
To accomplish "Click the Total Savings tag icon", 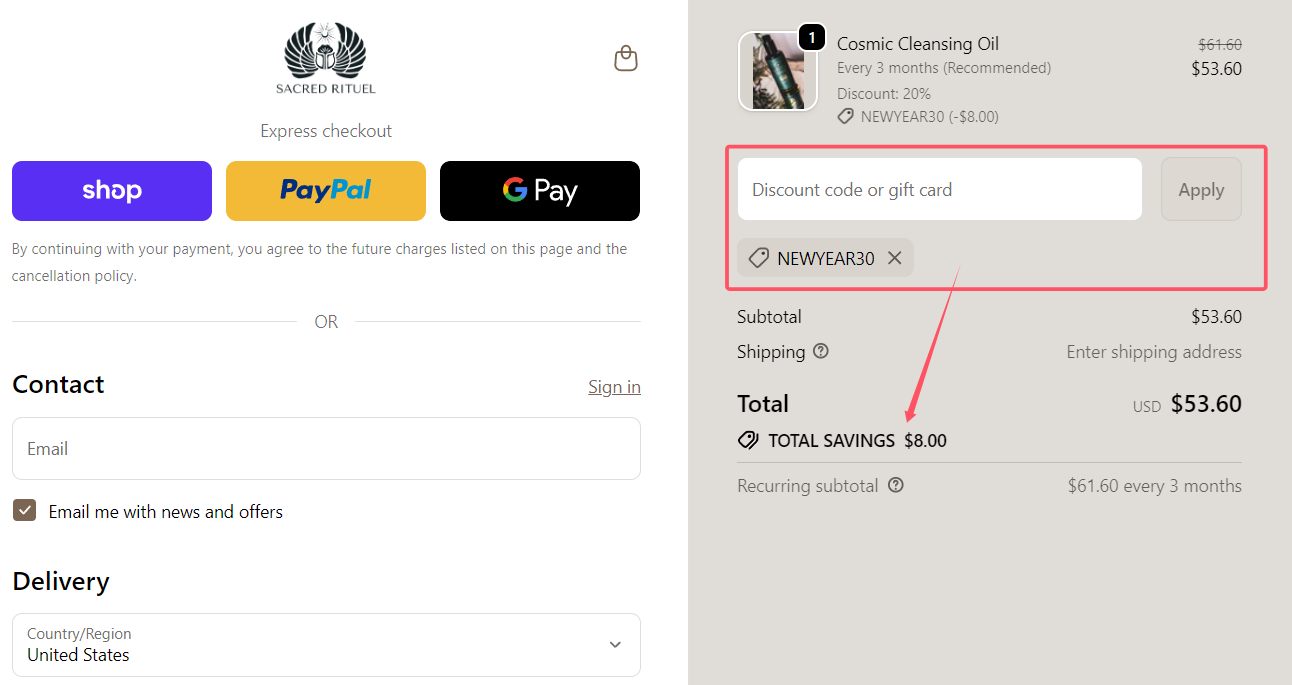I will pos(748,440).
